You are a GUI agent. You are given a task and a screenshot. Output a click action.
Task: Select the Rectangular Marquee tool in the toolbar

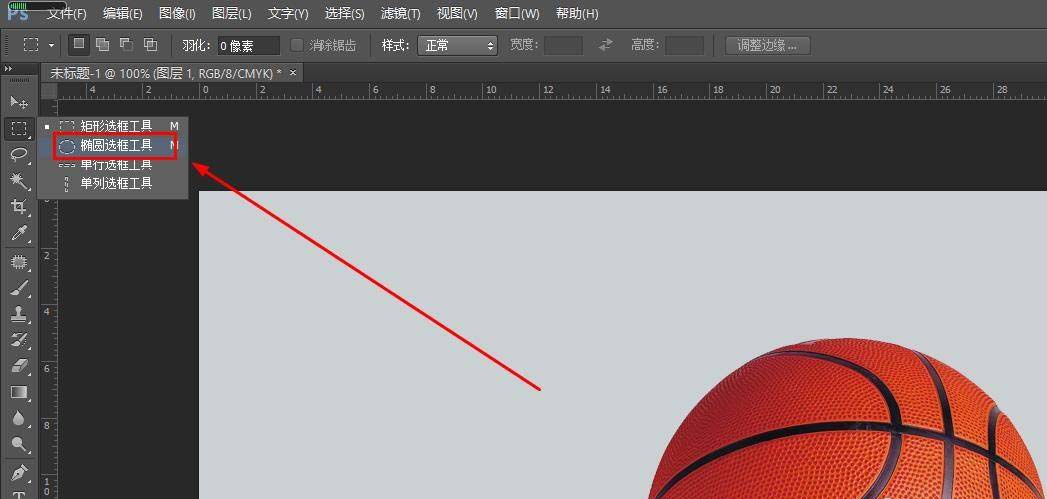(x=19, y=128)
